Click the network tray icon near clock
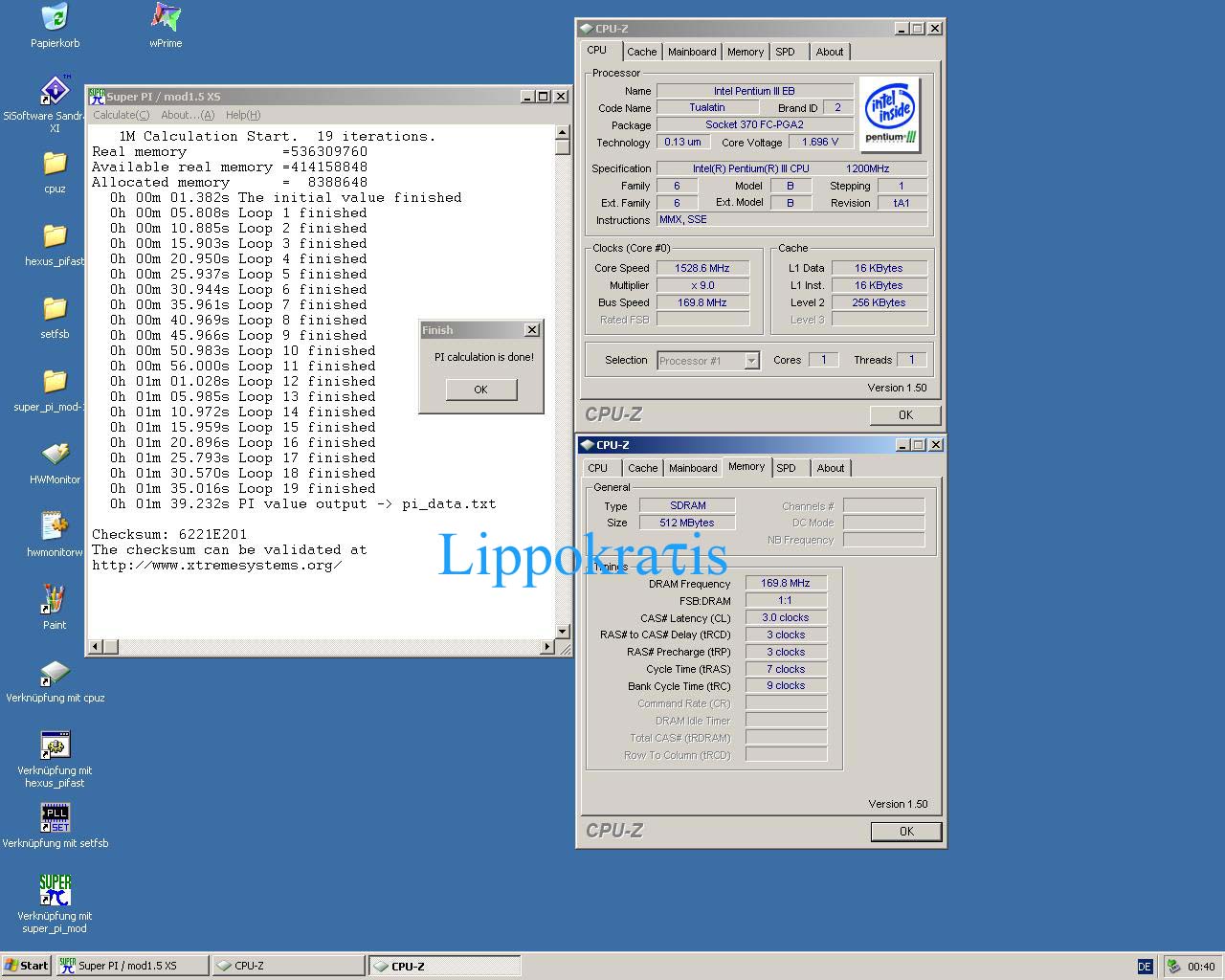1225x980 pixels. pos(1173,966)
